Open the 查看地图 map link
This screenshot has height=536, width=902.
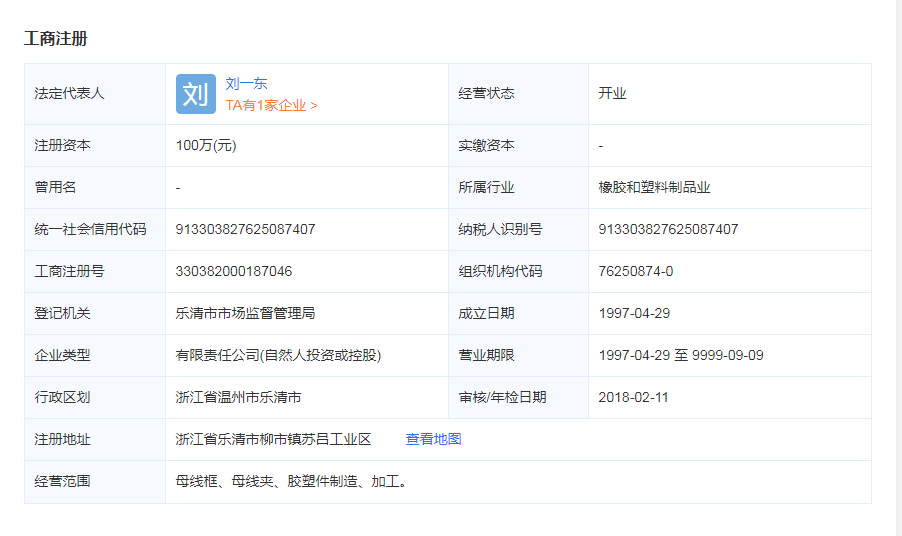[433, 439]
